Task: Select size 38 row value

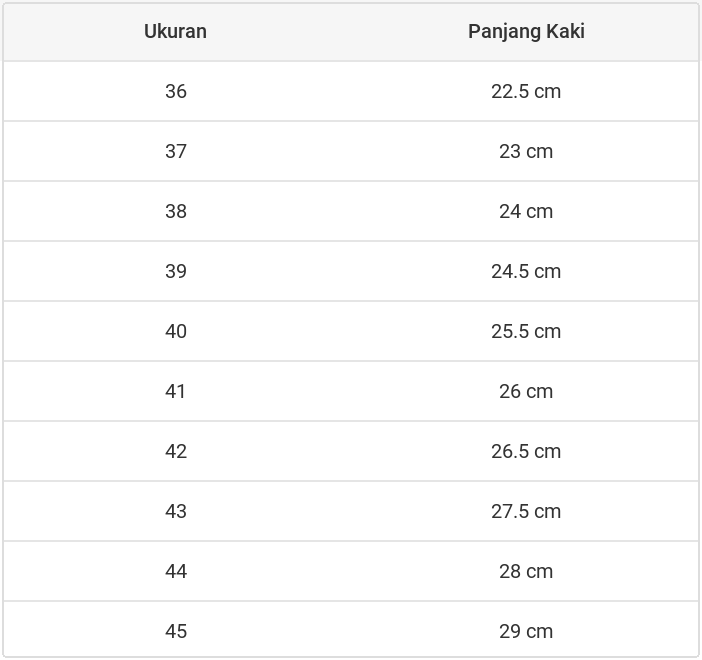Action: [x=176, y=211]
